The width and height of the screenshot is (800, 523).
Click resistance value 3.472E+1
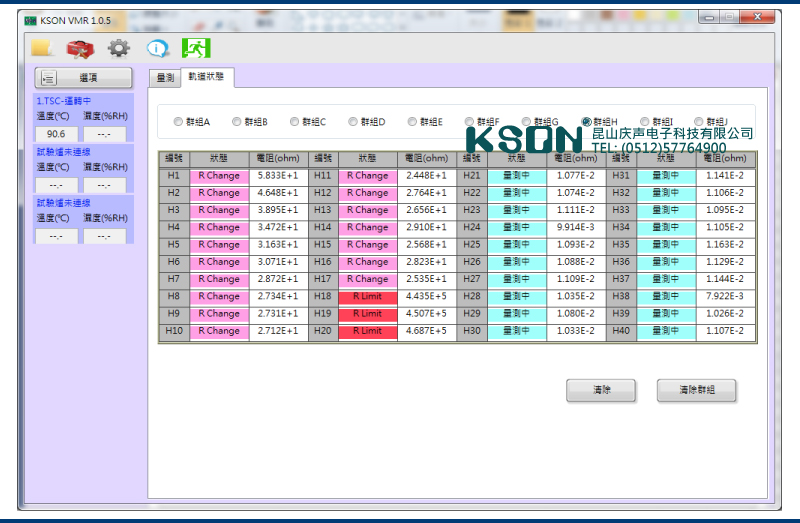point(279,228)
